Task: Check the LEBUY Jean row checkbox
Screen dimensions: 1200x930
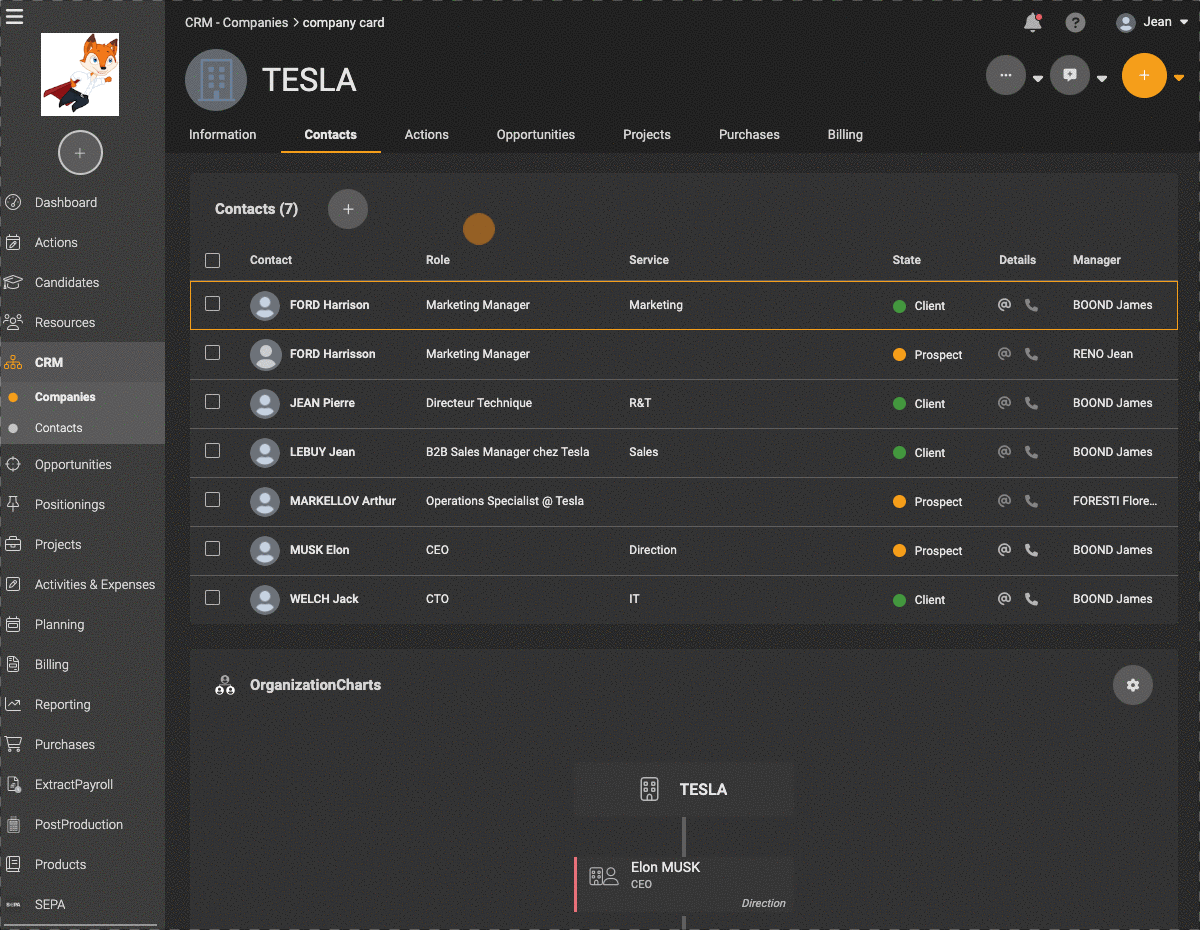Action: [212, 451]
